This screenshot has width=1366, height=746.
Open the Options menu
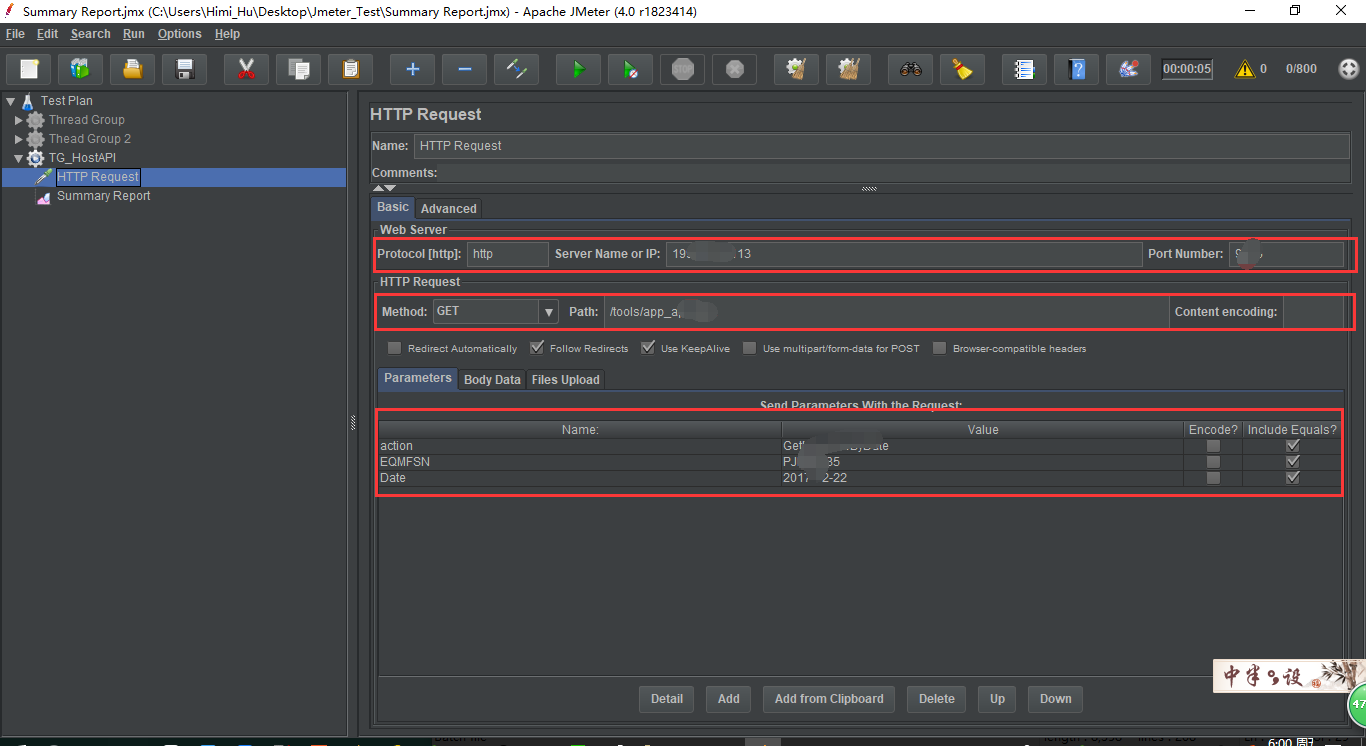(x=180, y=34)
